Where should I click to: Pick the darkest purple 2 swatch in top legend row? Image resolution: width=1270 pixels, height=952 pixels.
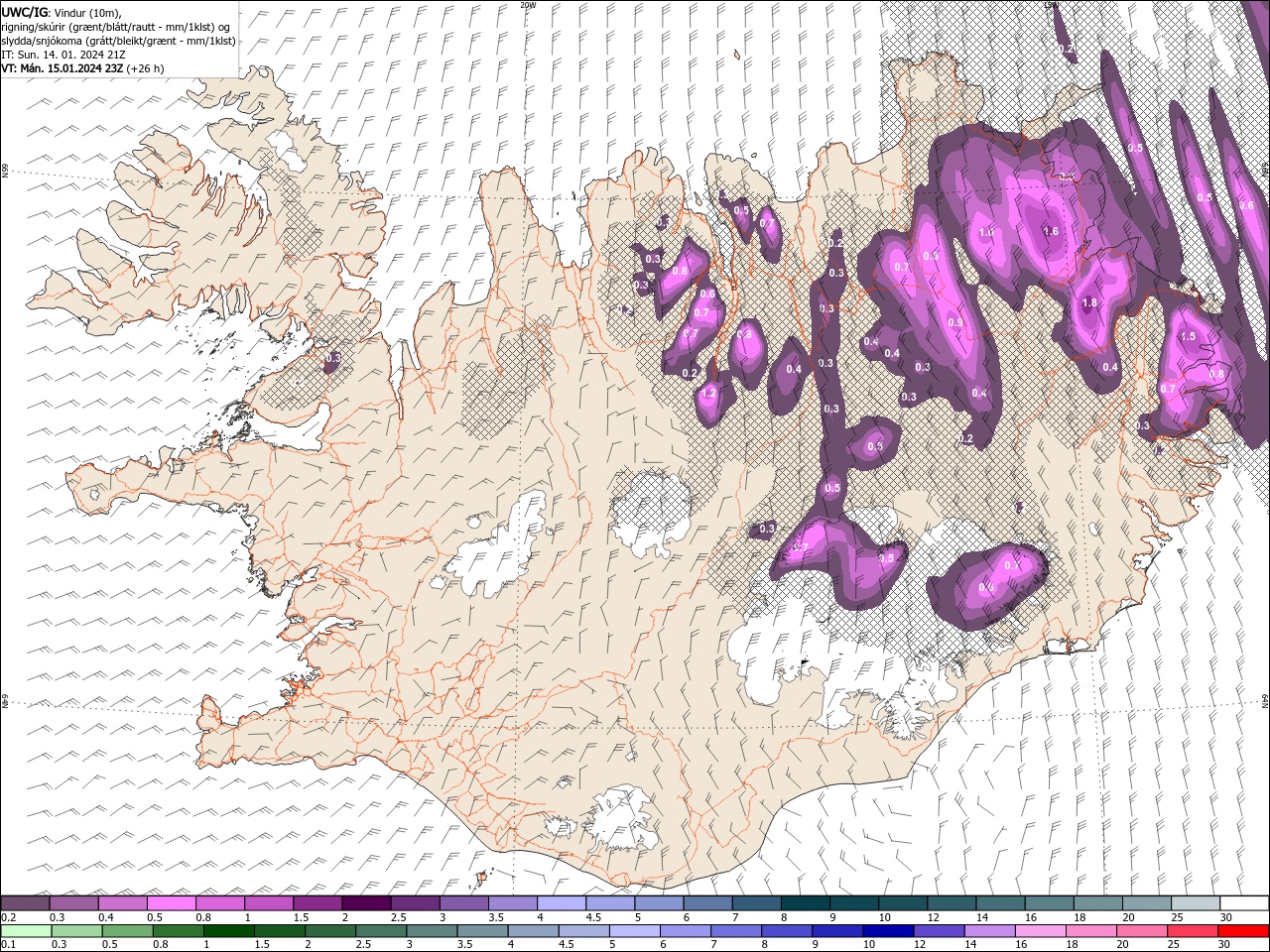point(366,903)
